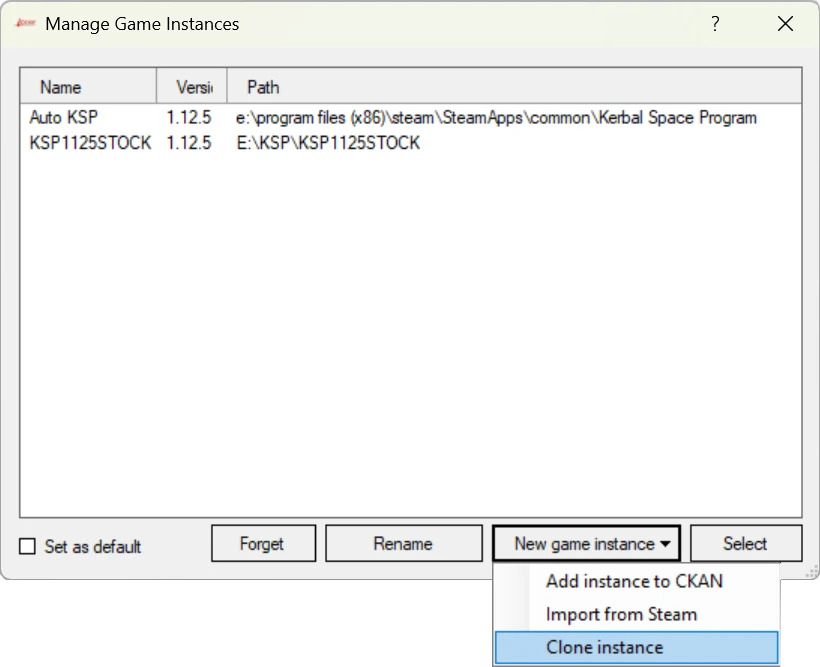Select the Auto KSP instance row
The width and height of the screenshot is (820, 667).
(411, 117)
